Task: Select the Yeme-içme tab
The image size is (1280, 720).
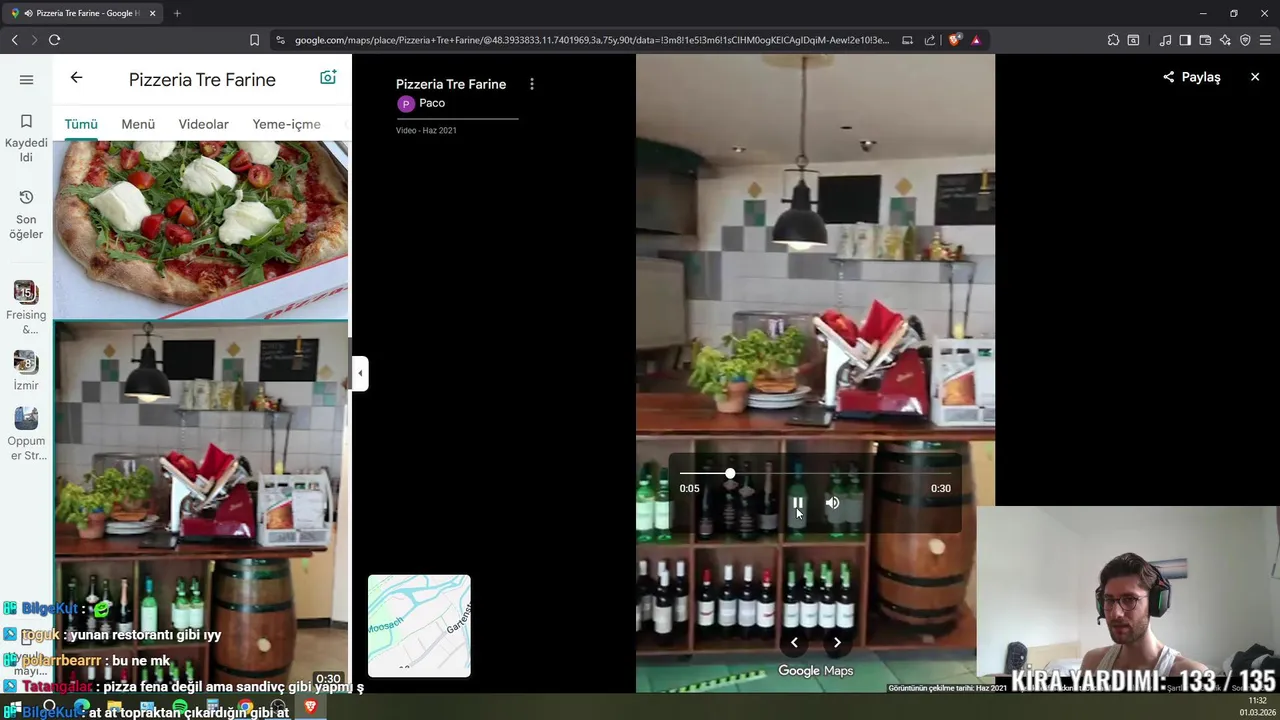Action: point(287,124)
